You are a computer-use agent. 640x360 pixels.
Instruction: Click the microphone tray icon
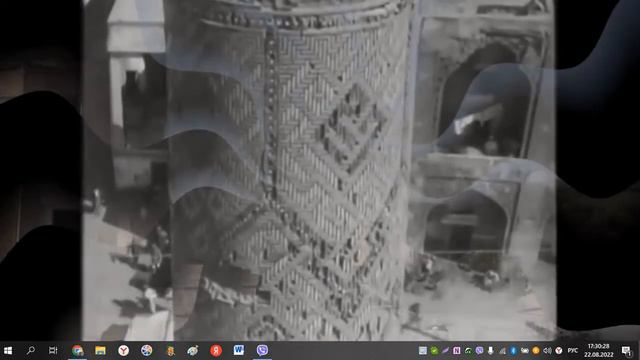491,351
